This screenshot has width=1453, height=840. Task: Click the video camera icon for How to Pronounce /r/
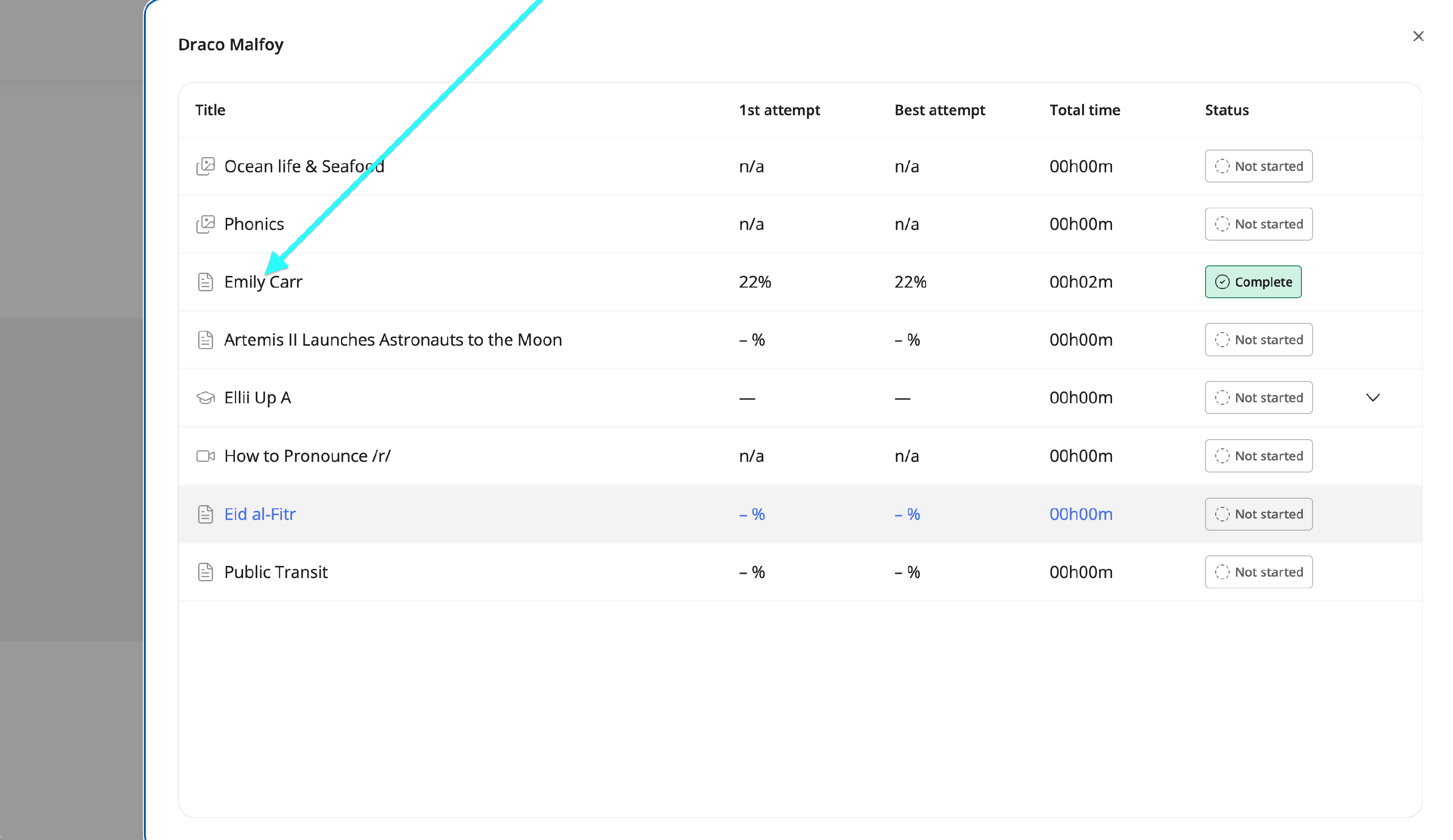click(x=205, y=456)
